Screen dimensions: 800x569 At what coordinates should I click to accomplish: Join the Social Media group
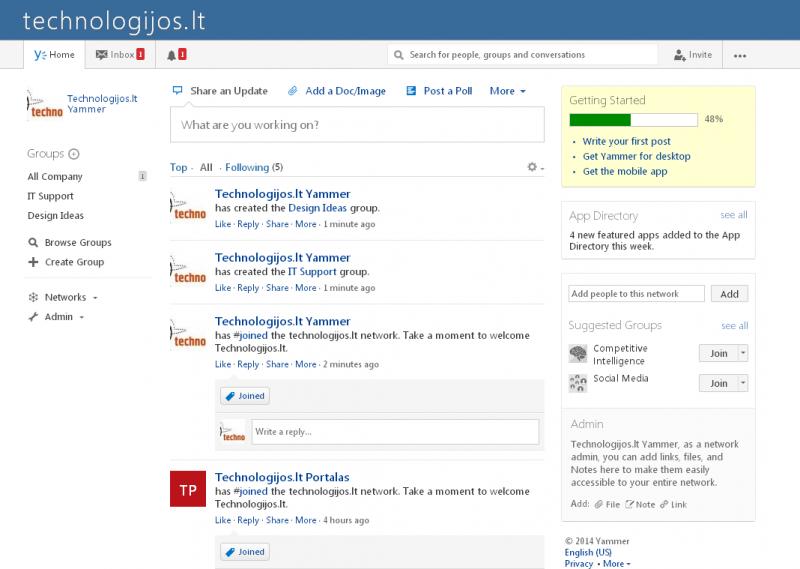[719, 383]
